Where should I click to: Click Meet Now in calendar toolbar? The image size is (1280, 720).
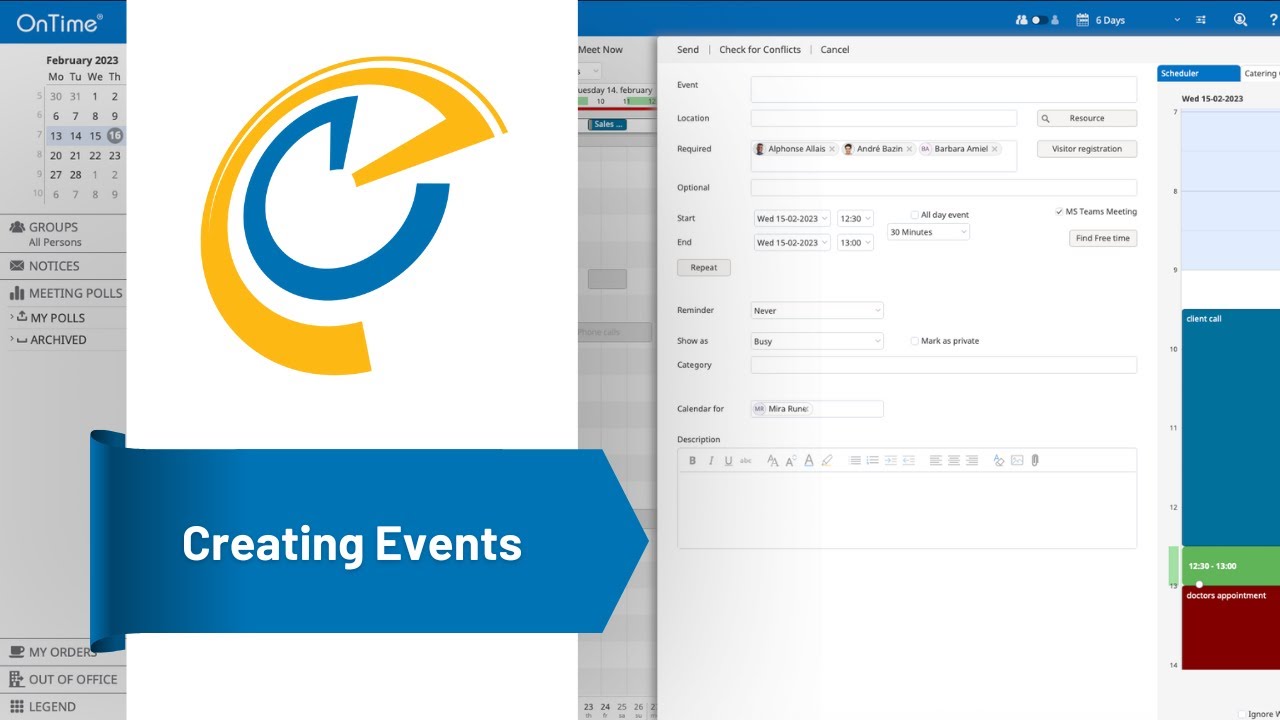tap(600, 49)
